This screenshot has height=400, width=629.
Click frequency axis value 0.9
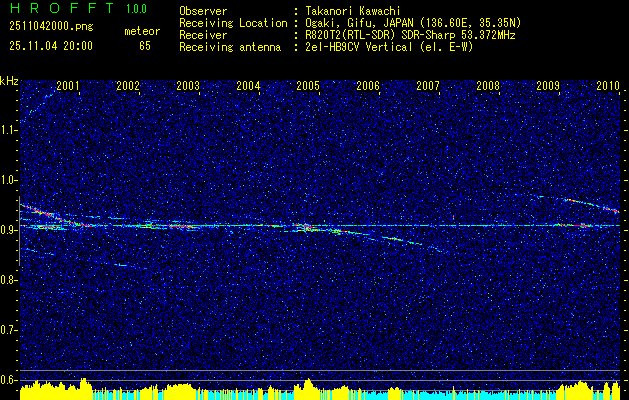click(8, 230)
